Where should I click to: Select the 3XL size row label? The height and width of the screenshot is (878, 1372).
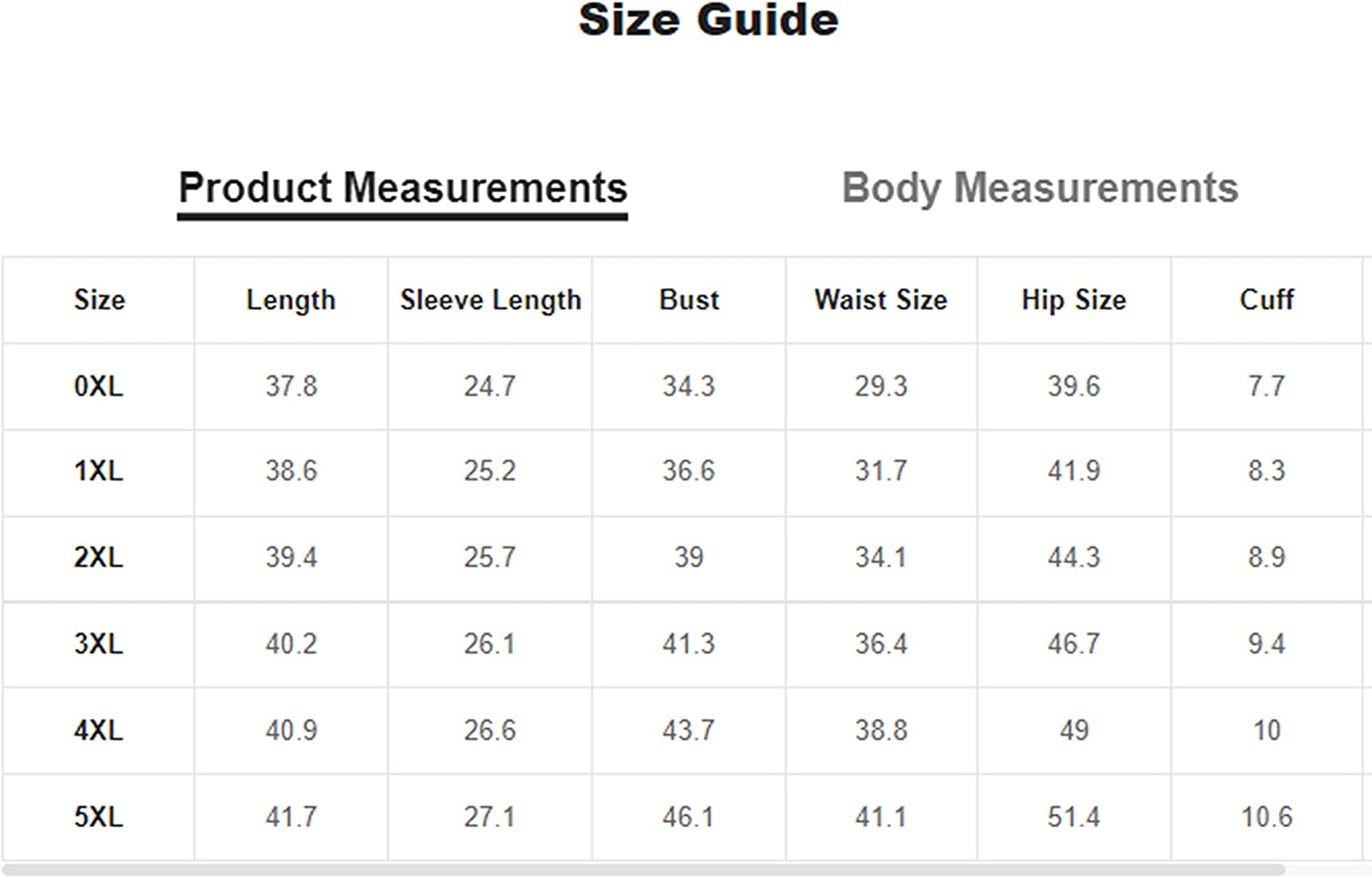coord(99,643)
